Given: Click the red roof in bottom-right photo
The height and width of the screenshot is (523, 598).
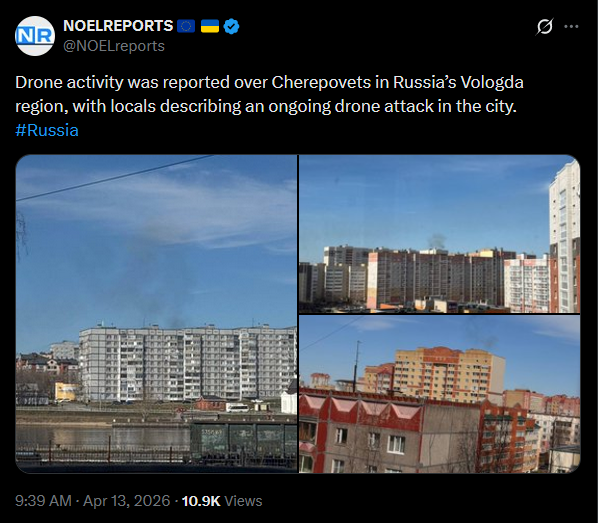Looking at the screenshot, I should click(360, 409).
